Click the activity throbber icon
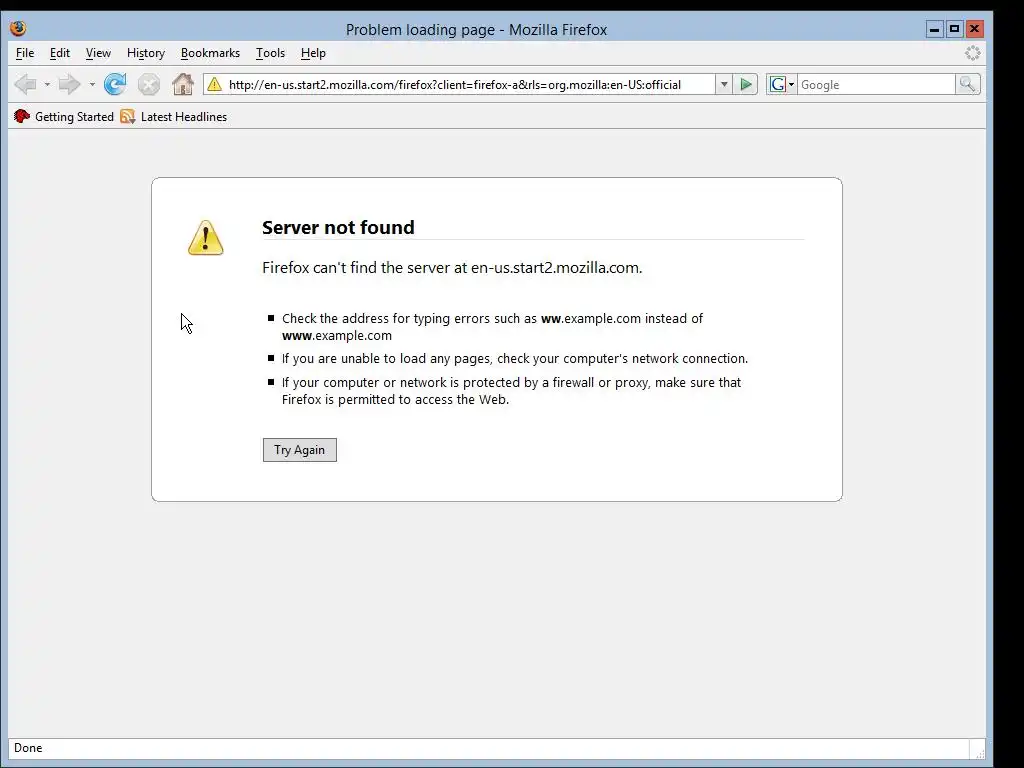 972,53
